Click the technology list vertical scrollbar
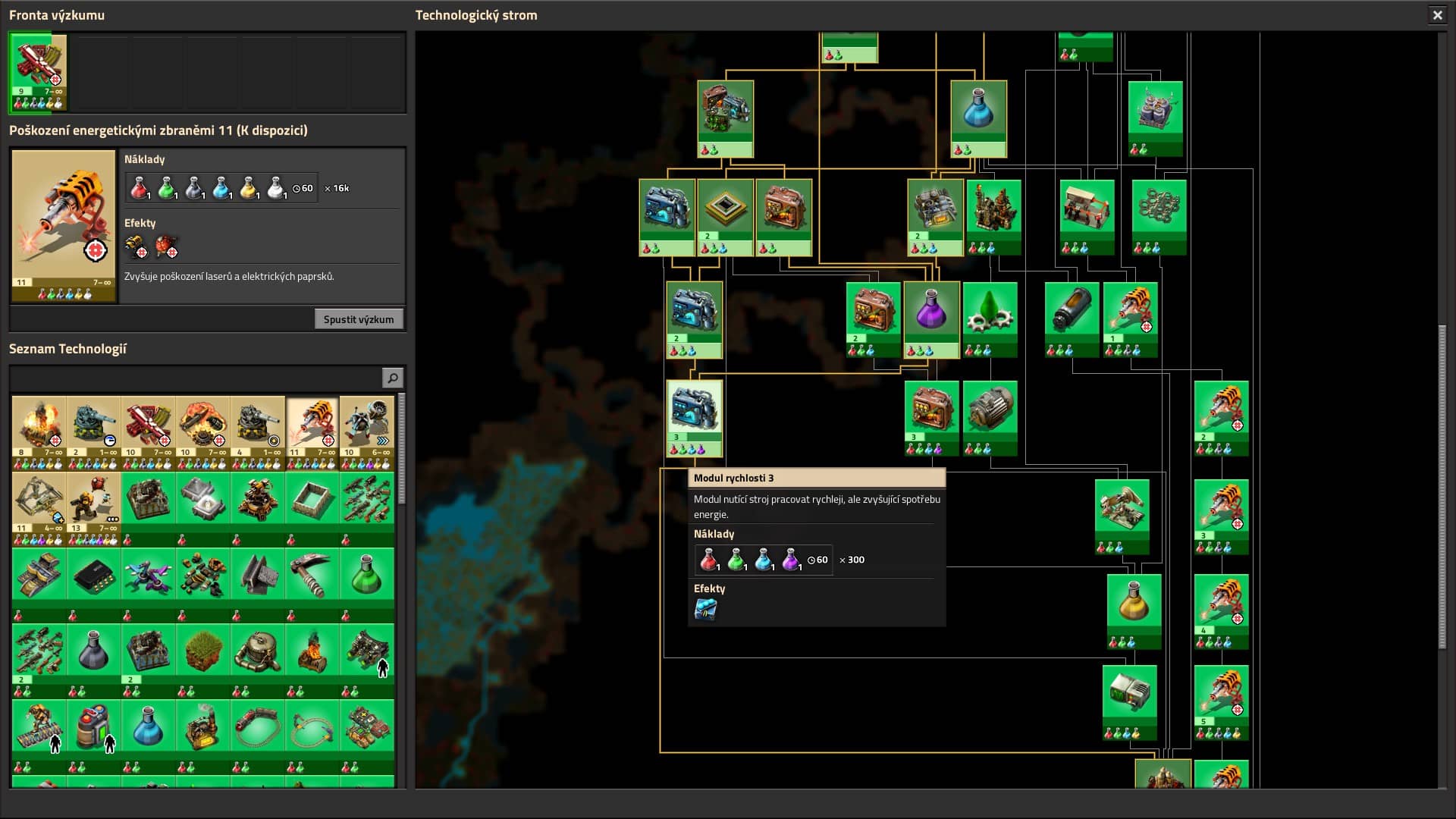The width and height of the screenshot is (1456, 819). click(x=401, y=449)
